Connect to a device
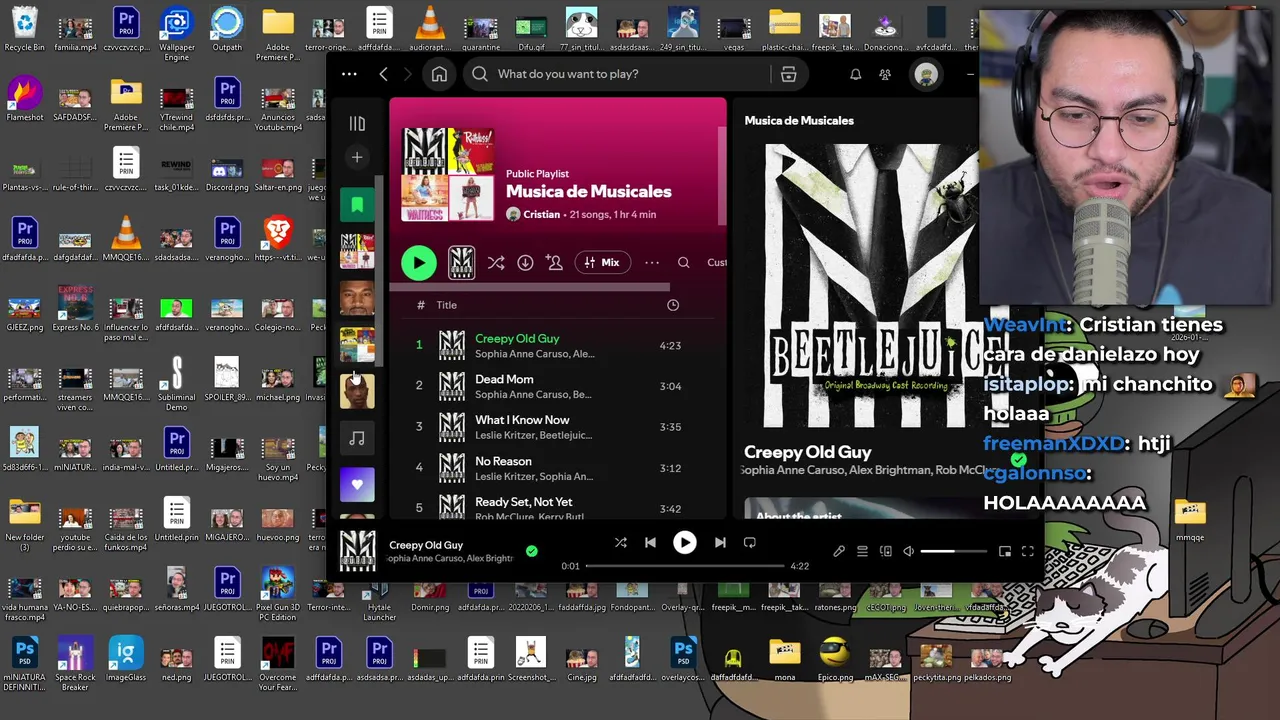1280x720 pixels. 886,551
